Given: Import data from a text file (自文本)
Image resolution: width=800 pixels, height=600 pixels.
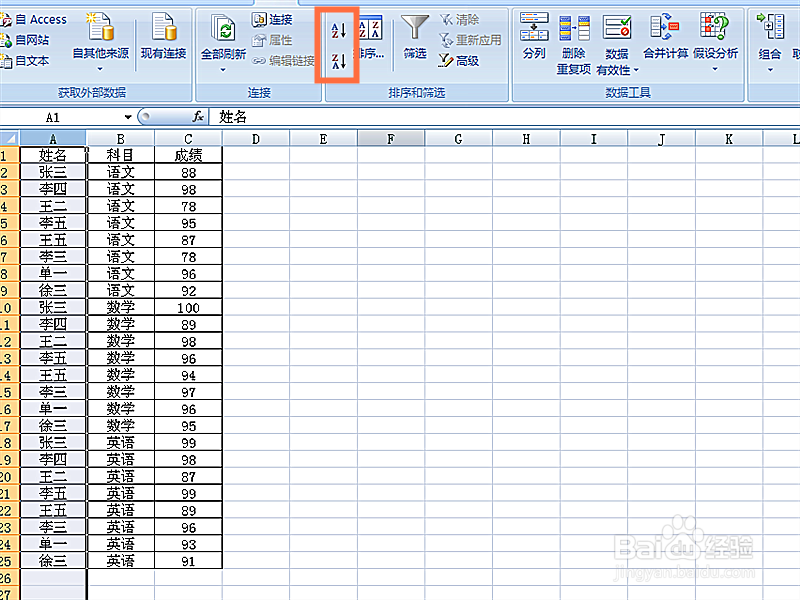Looking at the screenshot, I should click(x=26, y=61).
